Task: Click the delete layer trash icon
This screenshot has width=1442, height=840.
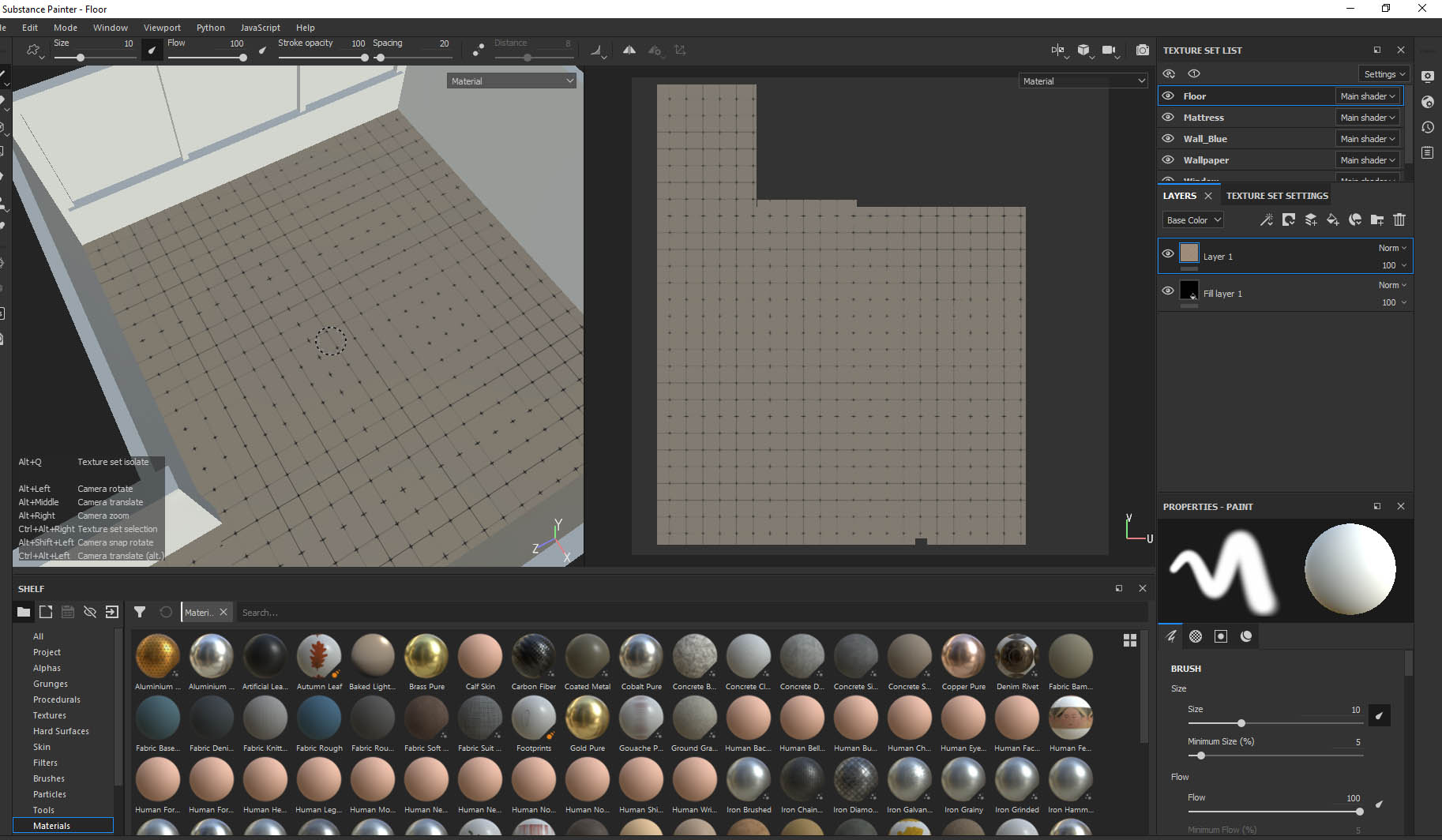Action: [1399, 220]
